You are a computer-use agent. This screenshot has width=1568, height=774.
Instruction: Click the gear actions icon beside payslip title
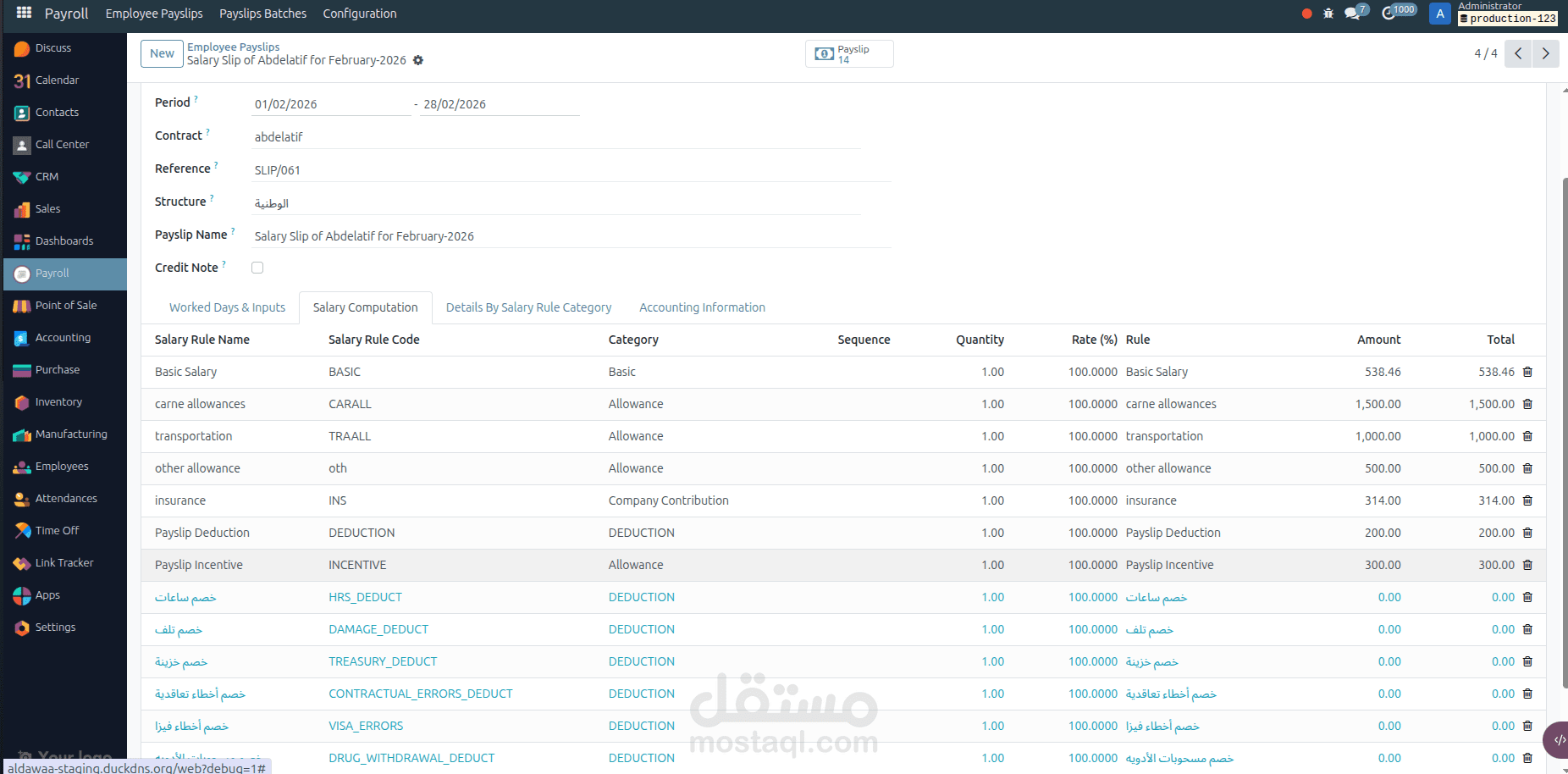pos(418,60)
